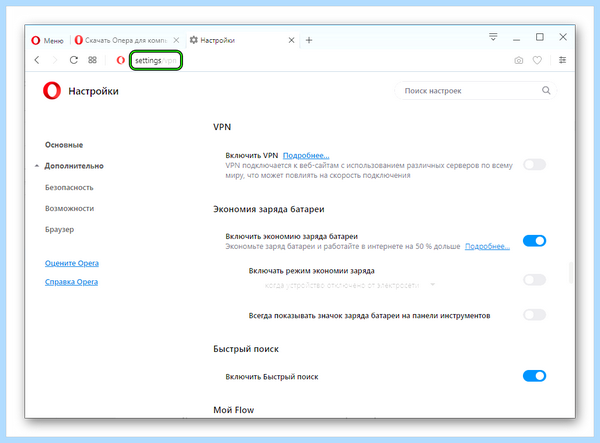Click the VPN section heading

coord(222,127)
